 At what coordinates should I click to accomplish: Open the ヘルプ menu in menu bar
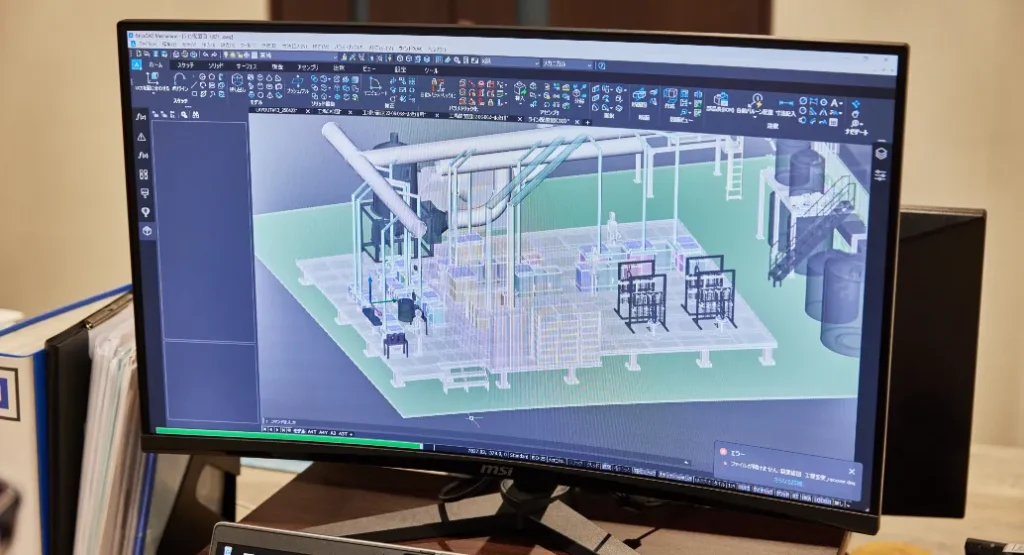436,49
